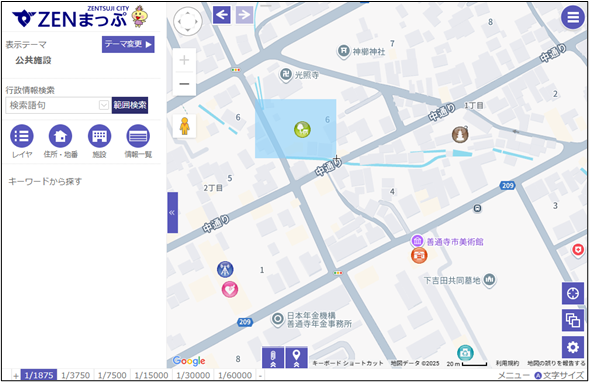Click the 下吉田共同墓地 cemetery marker
This screenshot has height=382, width=589.
coord(489,280)
